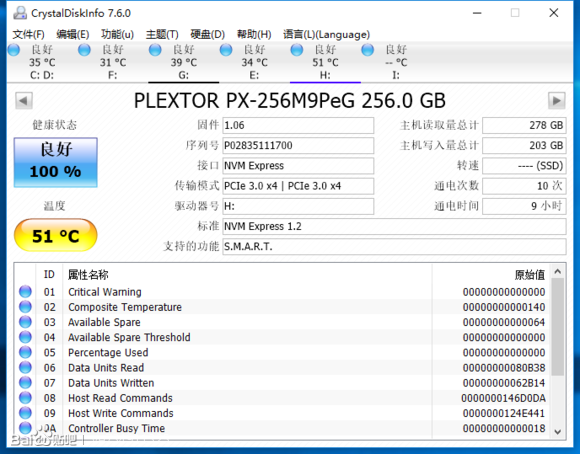Switch to the G: drive at 39 °C

tap(183, 62)
